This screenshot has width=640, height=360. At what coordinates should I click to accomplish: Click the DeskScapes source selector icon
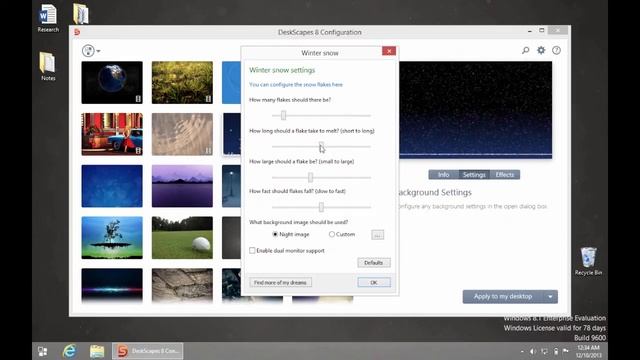click(x=88, y=51)
